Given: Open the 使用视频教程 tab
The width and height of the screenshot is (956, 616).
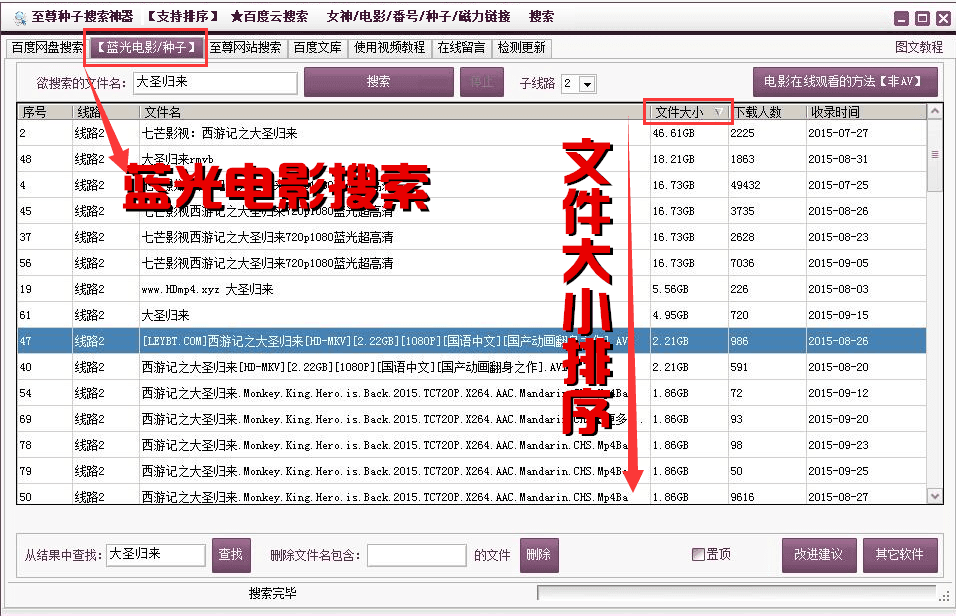Looking at the screenshot, I should click(x=390, y=46).
